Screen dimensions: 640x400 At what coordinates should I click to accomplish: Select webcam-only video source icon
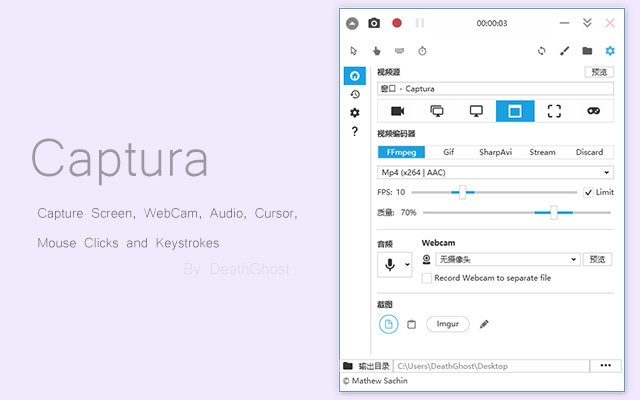coord(397,111)
